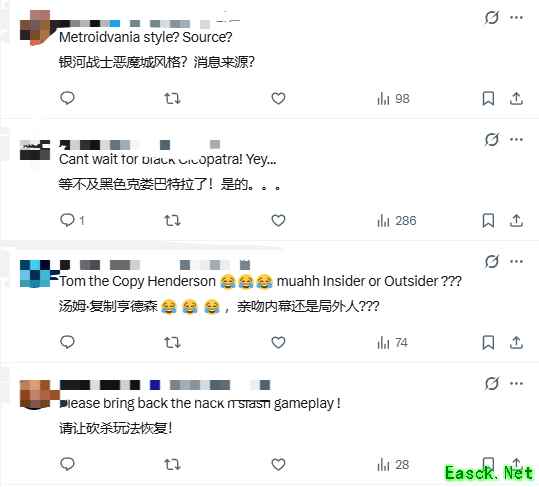Retweet the Metroidvania style comment
Viewport: 539px width, 487px height.
pos(172,98)
